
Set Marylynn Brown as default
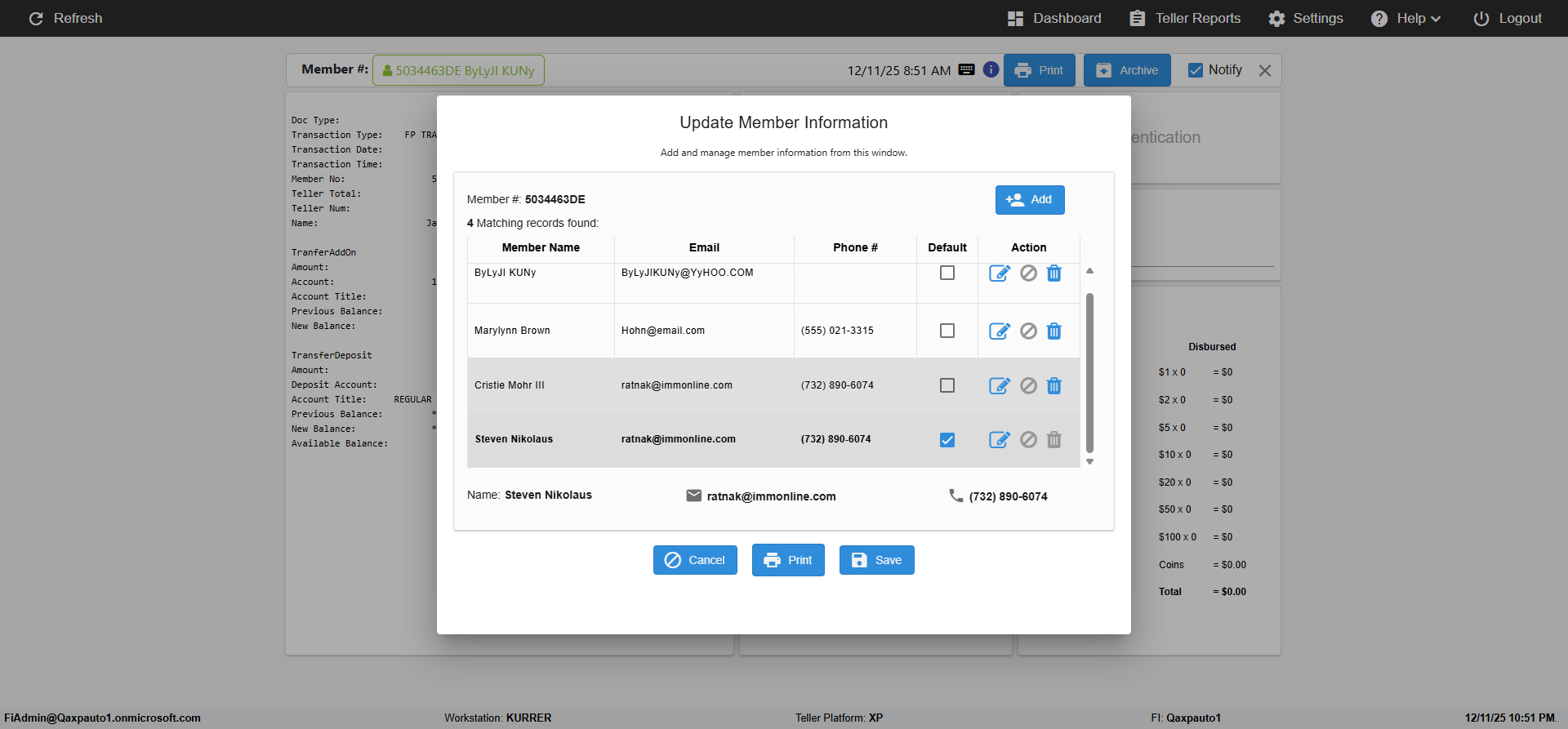pyautogui.click(x=947, y=331)
